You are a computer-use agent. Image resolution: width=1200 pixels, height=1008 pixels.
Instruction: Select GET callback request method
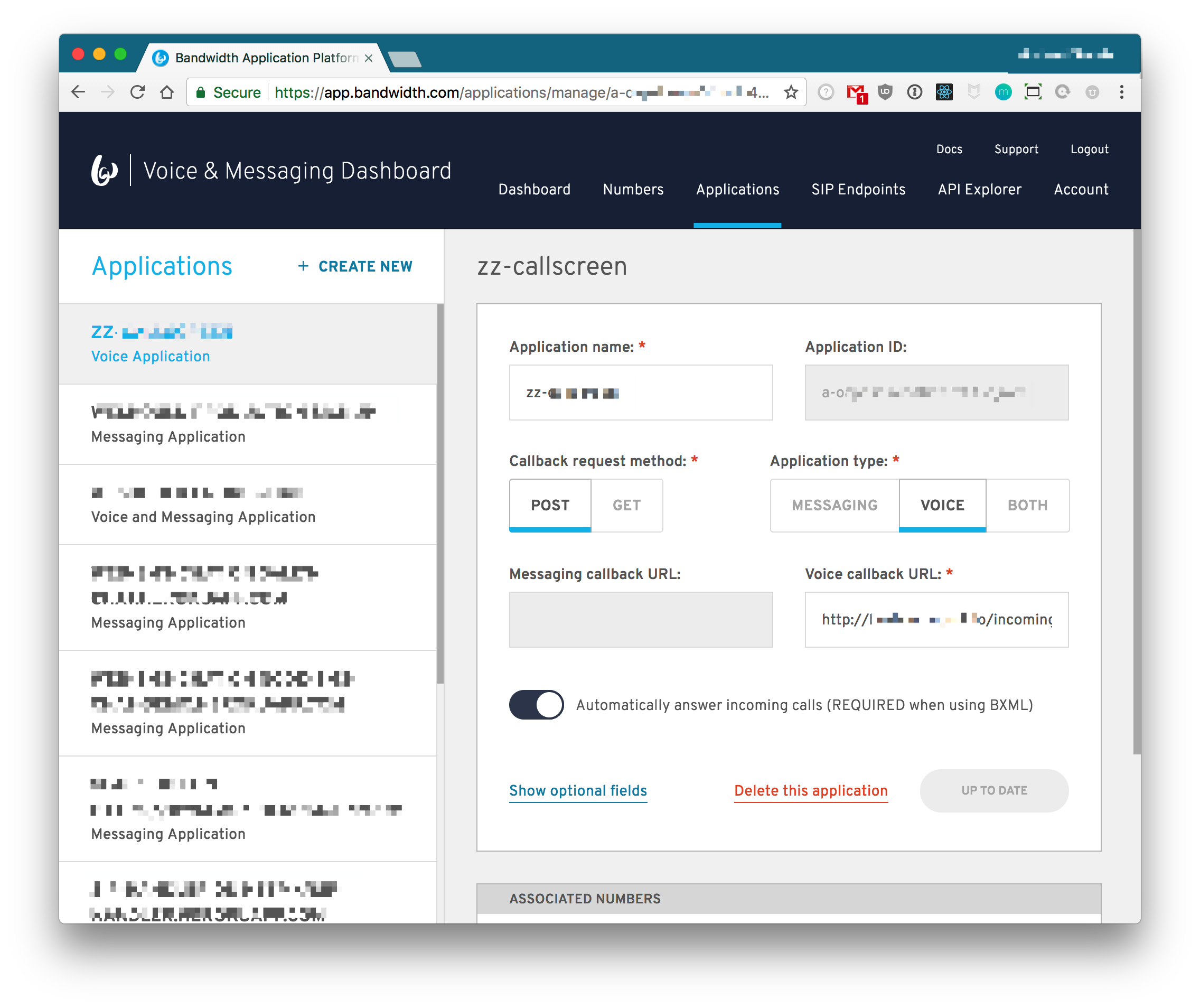pyautogui.click(x=627, y=505)
